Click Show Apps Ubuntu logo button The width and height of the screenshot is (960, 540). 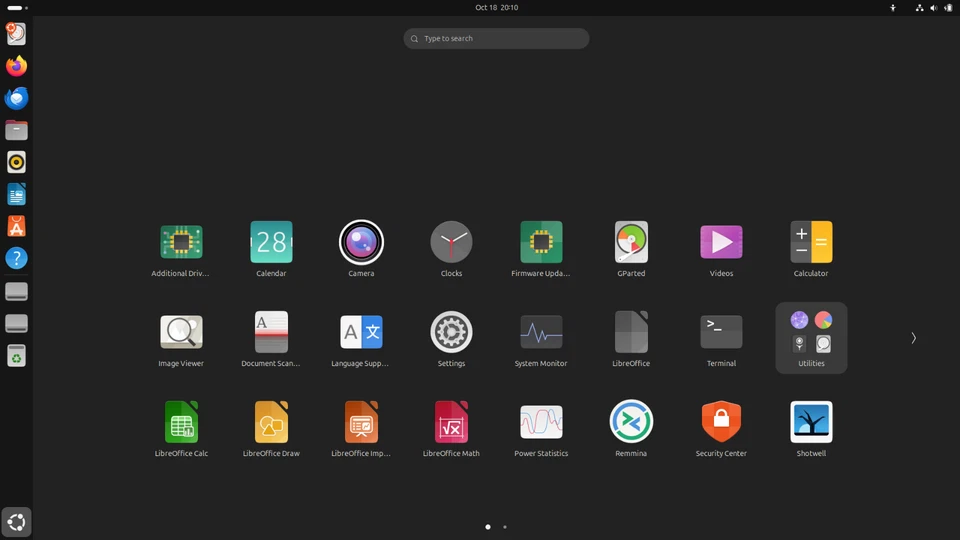(x=17, y=522)
